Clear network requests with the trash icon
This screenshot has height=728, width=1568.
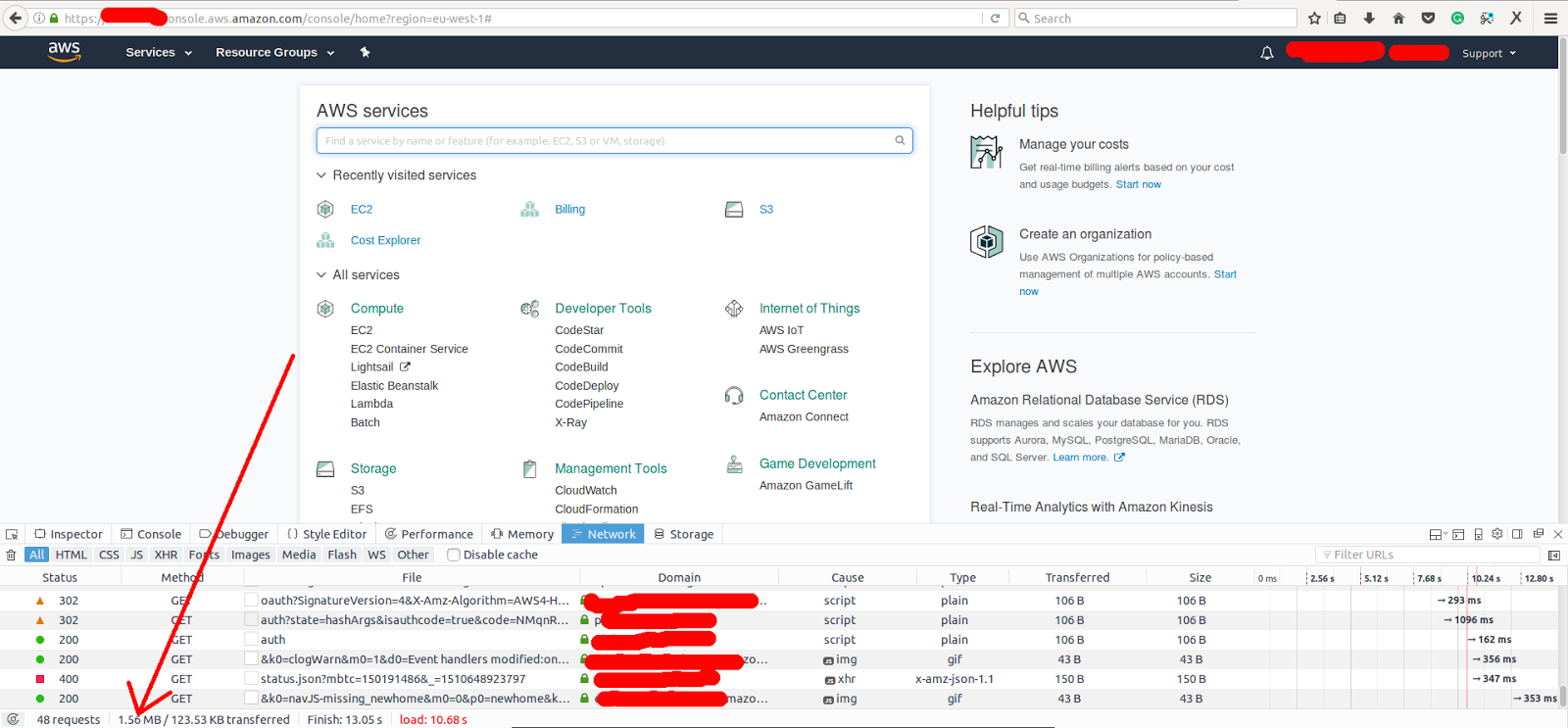pos(11,555)
